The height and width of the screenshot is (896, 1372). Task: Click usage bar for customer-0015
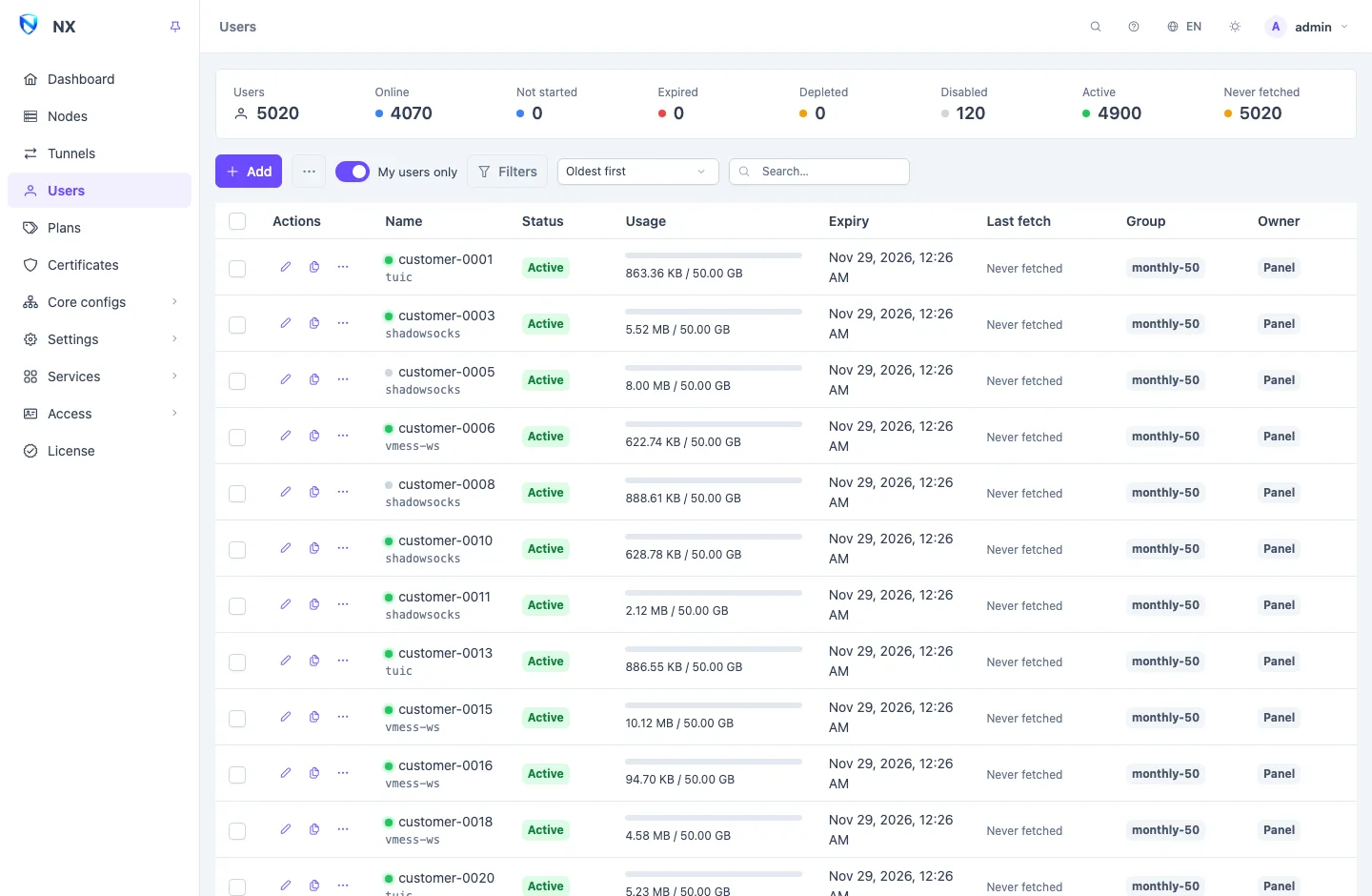coord(714,705)
